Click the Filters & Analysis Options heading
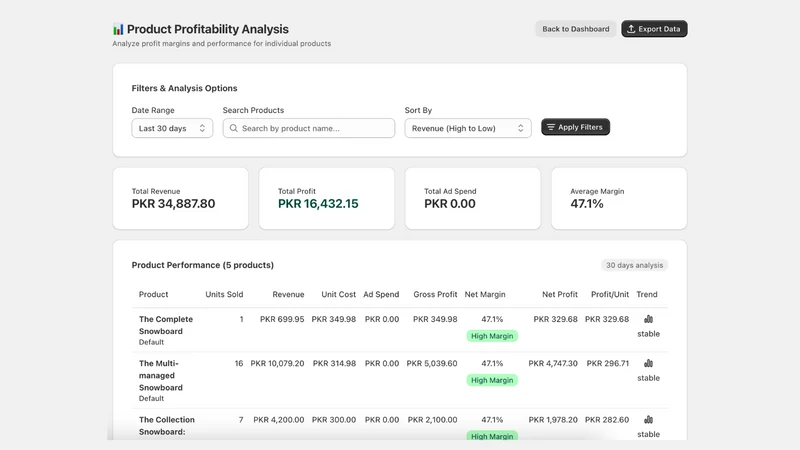 (184, 88)
